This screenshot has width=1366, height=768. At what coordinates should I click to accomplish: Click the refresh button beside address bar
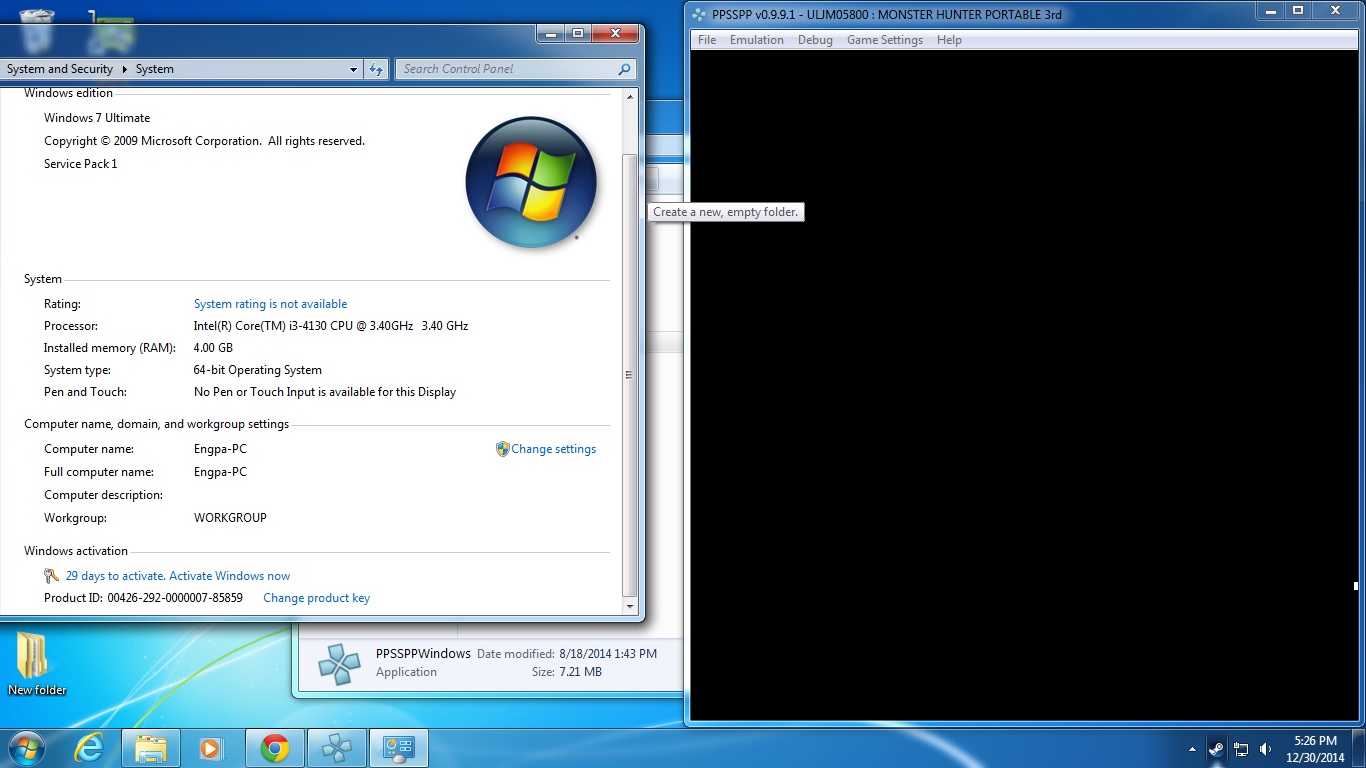(376, 69)
